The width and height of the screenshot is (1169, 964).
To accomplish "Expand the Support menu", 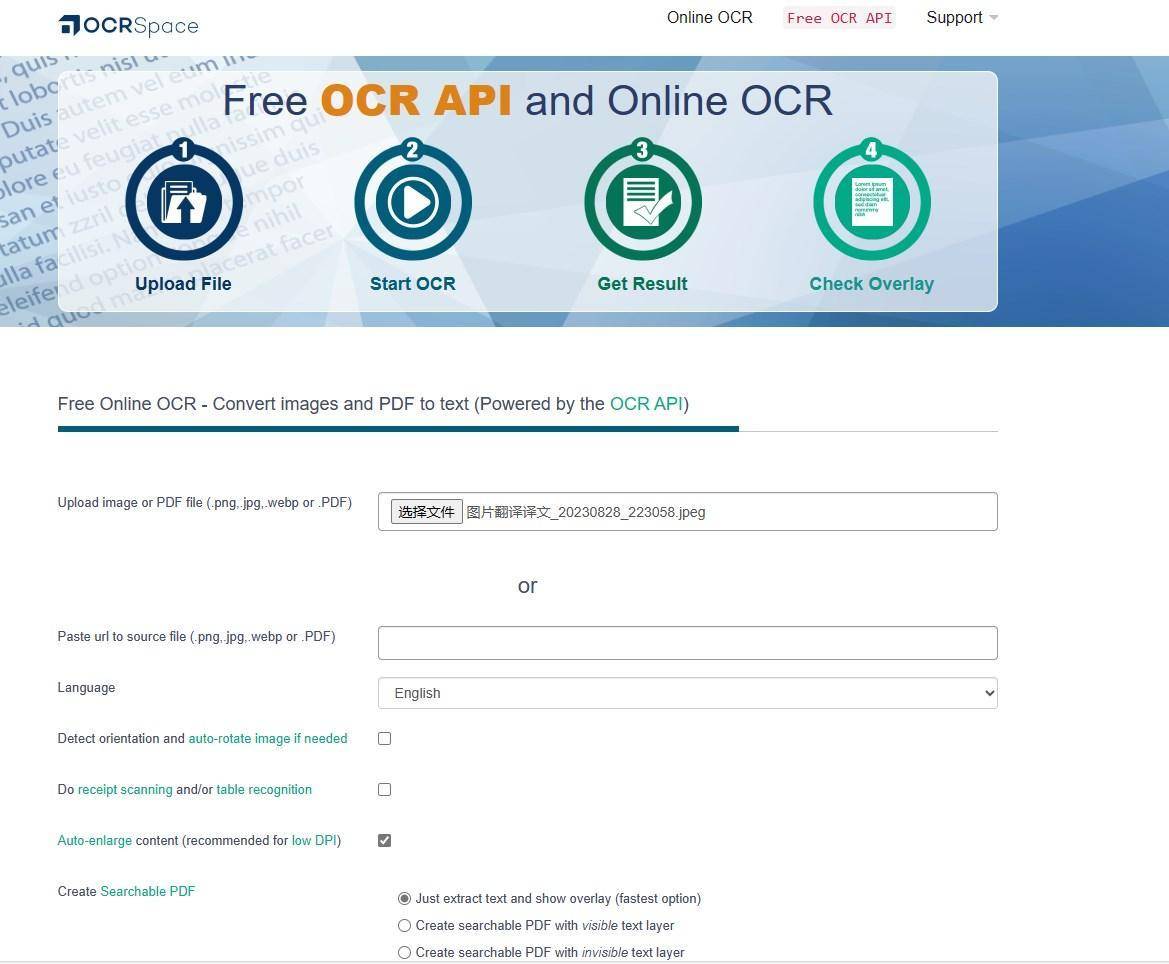I will (x=962, y=17).
